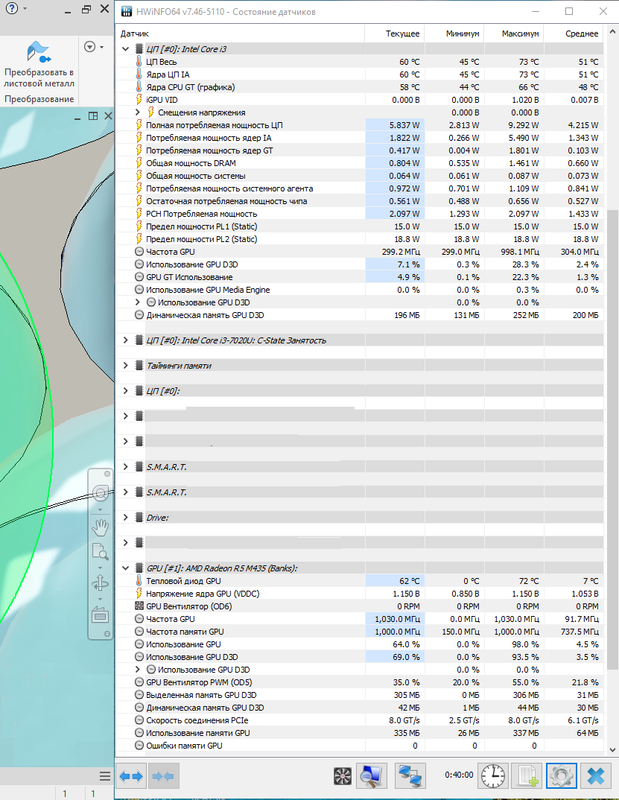This screenshot has width=619, height=800.
Task: Click the circle icon beside Частота памяти GPU
Action: [x=139, y=632]
